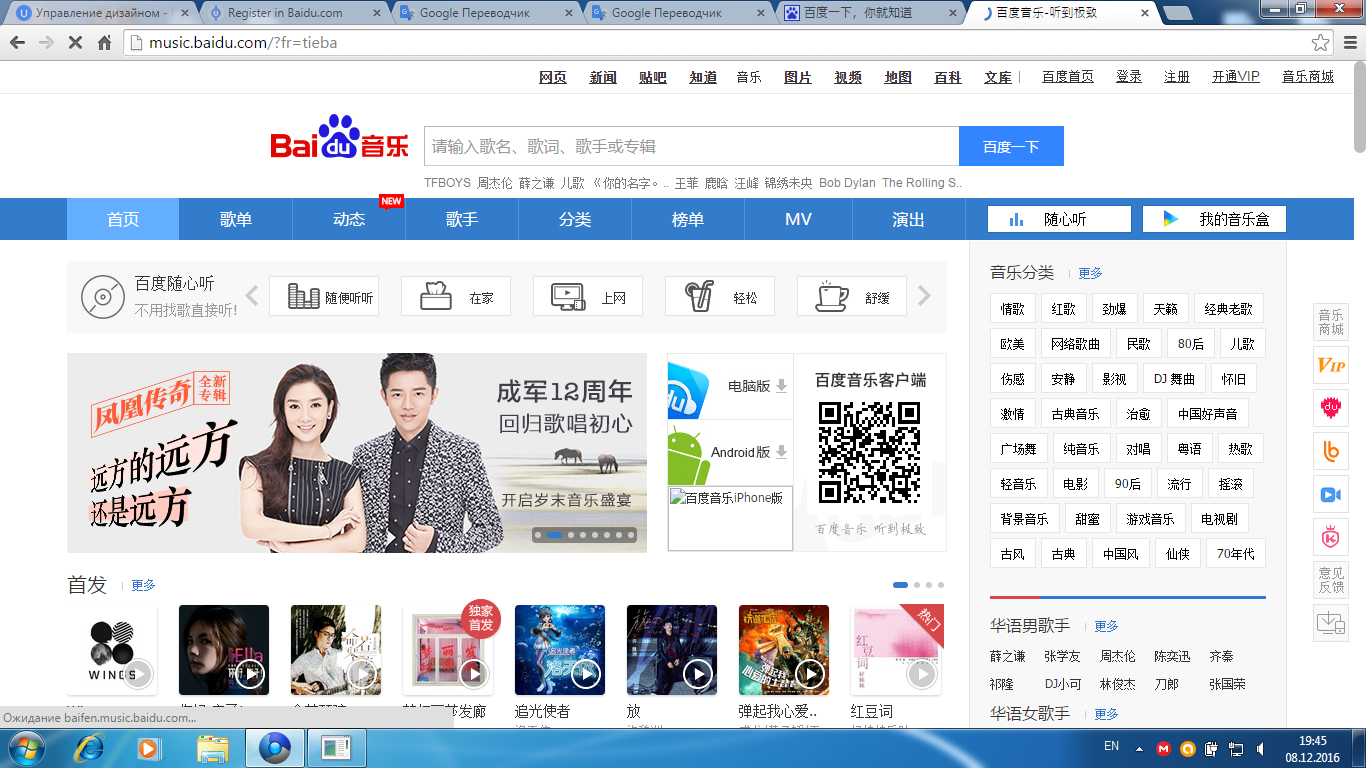Screen dimensions: 1366x768
Task: Open the VIP icon in right sidebar
Action: click(1331, 365)
